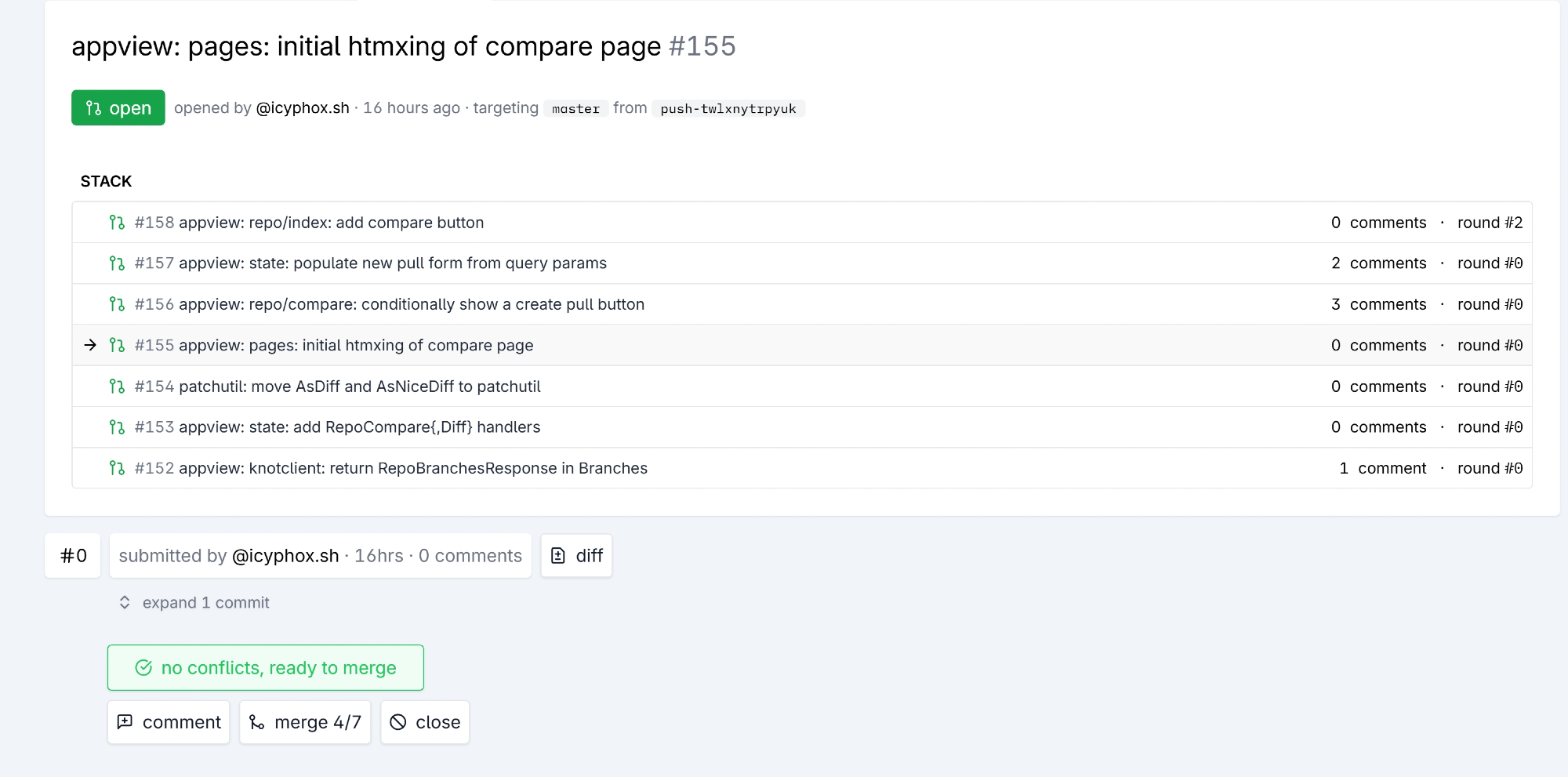Close this pull request
1568x777 pixels.
pyautogui.click(x=425, y=722)
